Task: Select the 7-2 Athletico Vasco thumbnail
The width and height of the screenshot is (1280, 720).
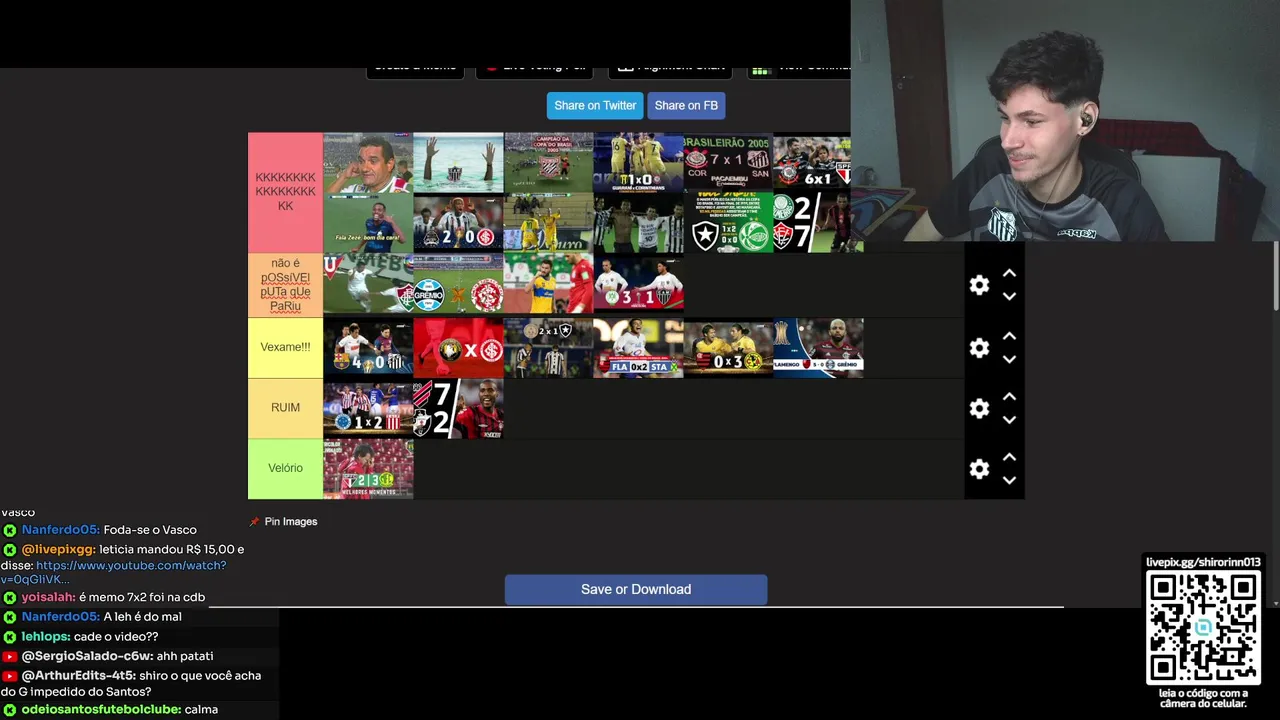Action: tap(458, 408)
